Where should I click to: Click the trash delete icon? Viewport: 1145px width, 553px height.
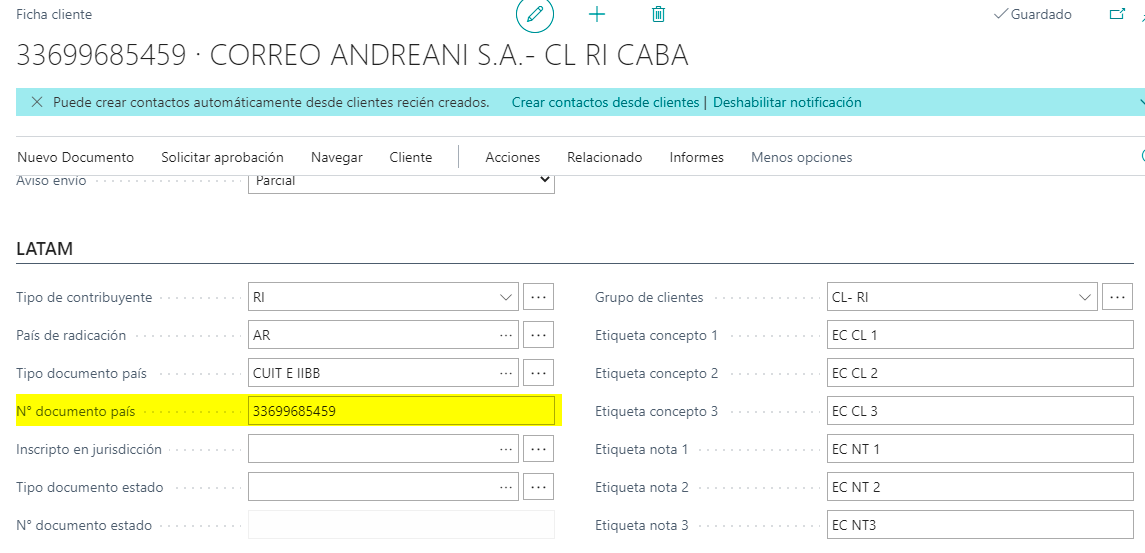(658, 15)
